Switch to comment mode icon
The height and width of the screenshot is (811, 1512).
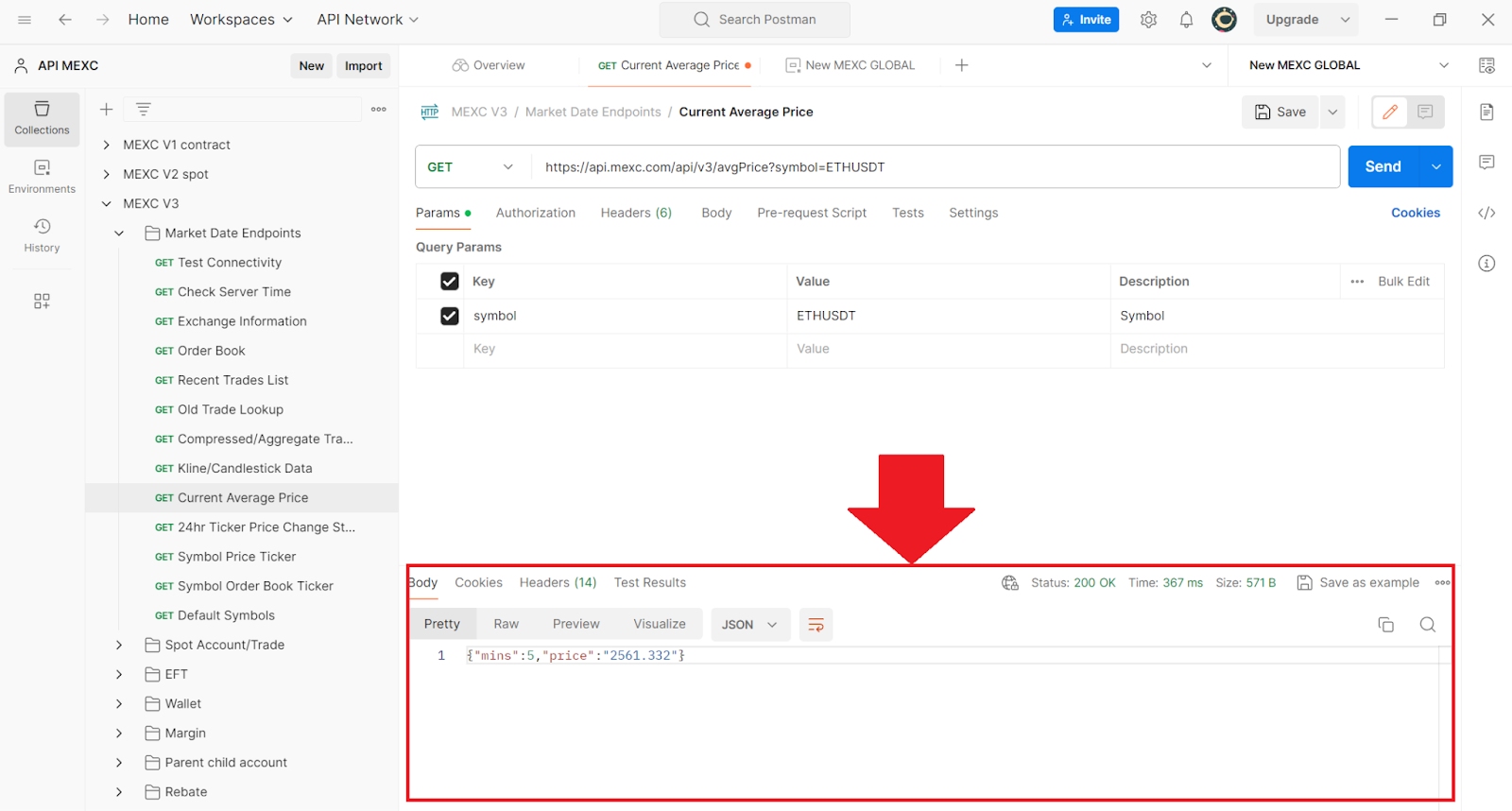point(1425,112)
